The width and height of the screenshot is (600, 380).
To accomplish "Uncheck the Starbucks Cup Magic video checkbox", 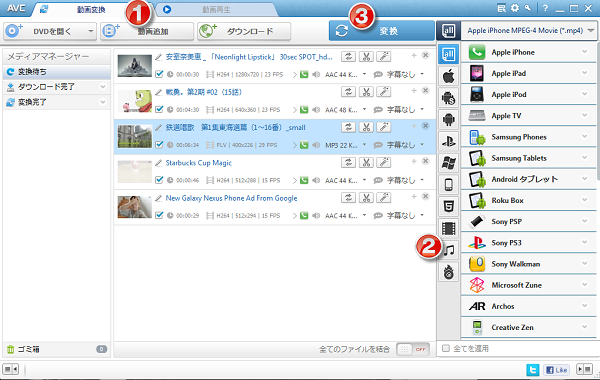I will click(x=159, y=180).
